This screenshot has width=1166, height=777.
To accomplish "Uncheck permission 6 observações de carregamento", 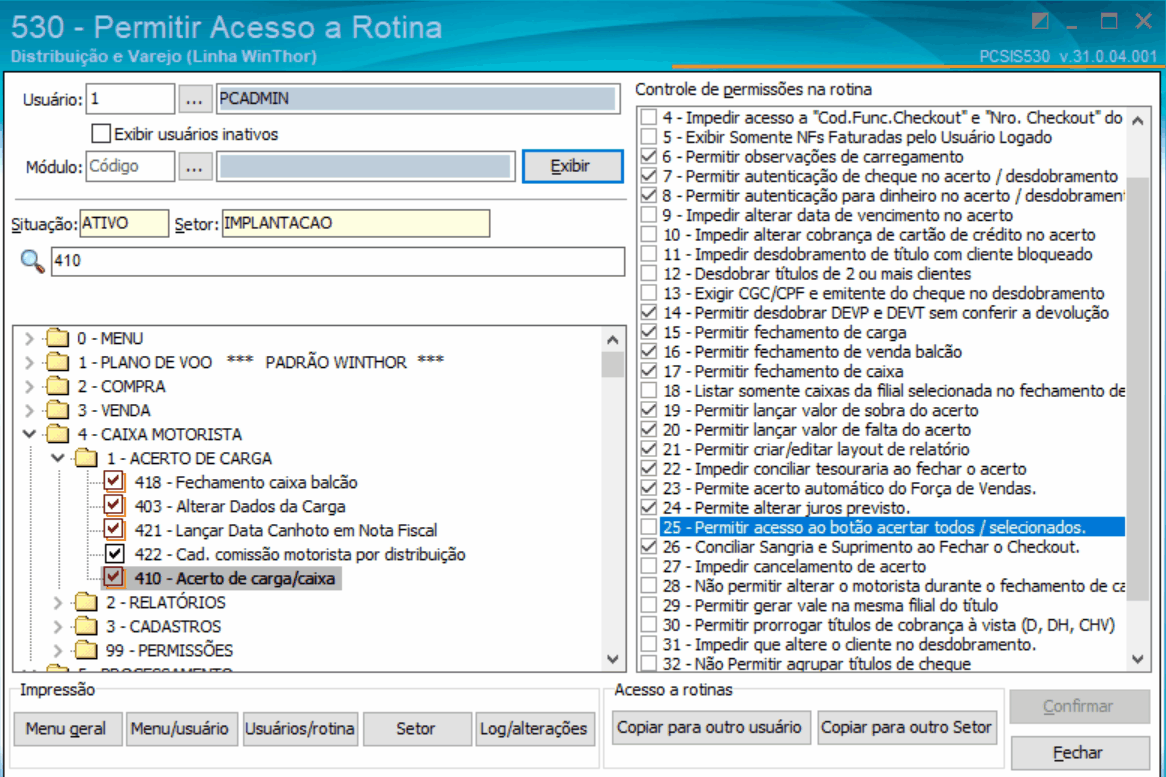I will tap(649, 157).
